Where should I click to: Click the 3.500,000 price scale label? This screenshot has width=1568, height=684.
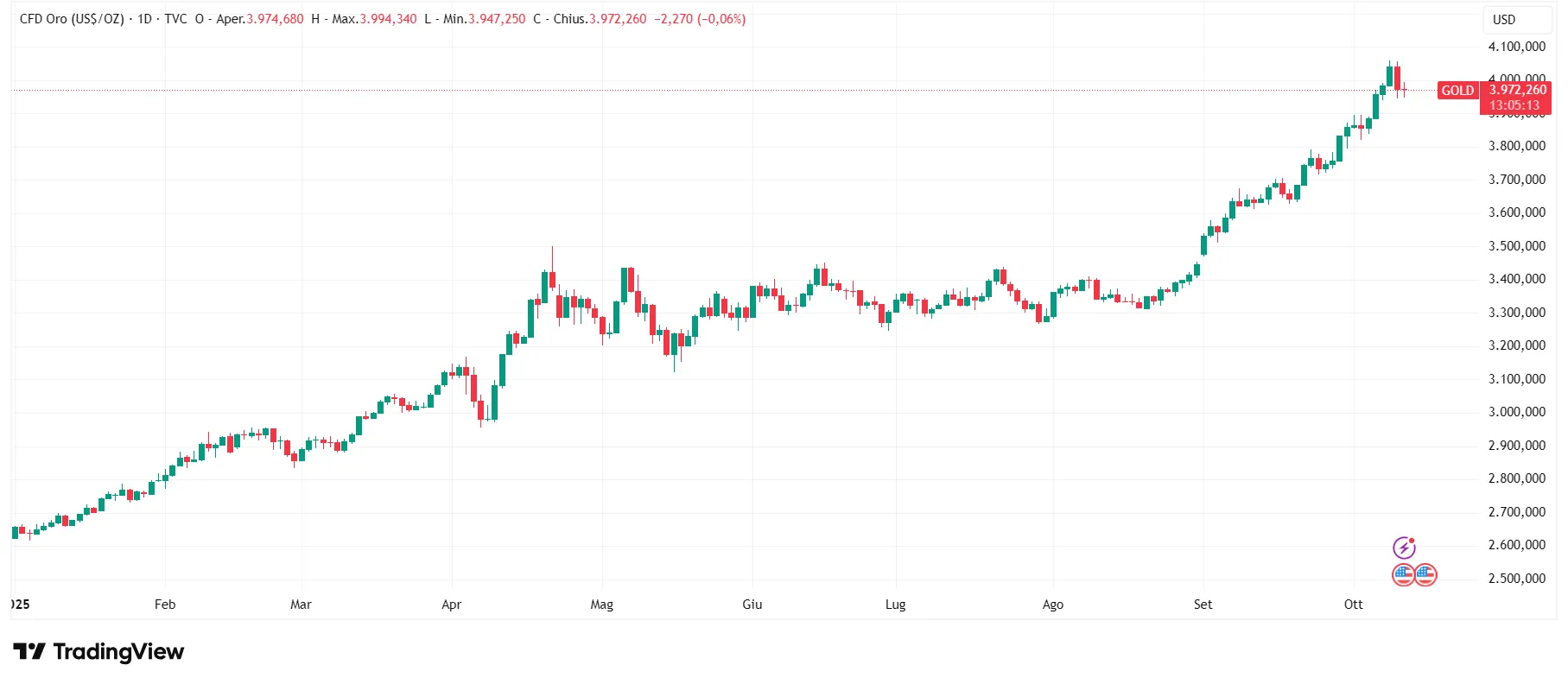click(1516, 246)
